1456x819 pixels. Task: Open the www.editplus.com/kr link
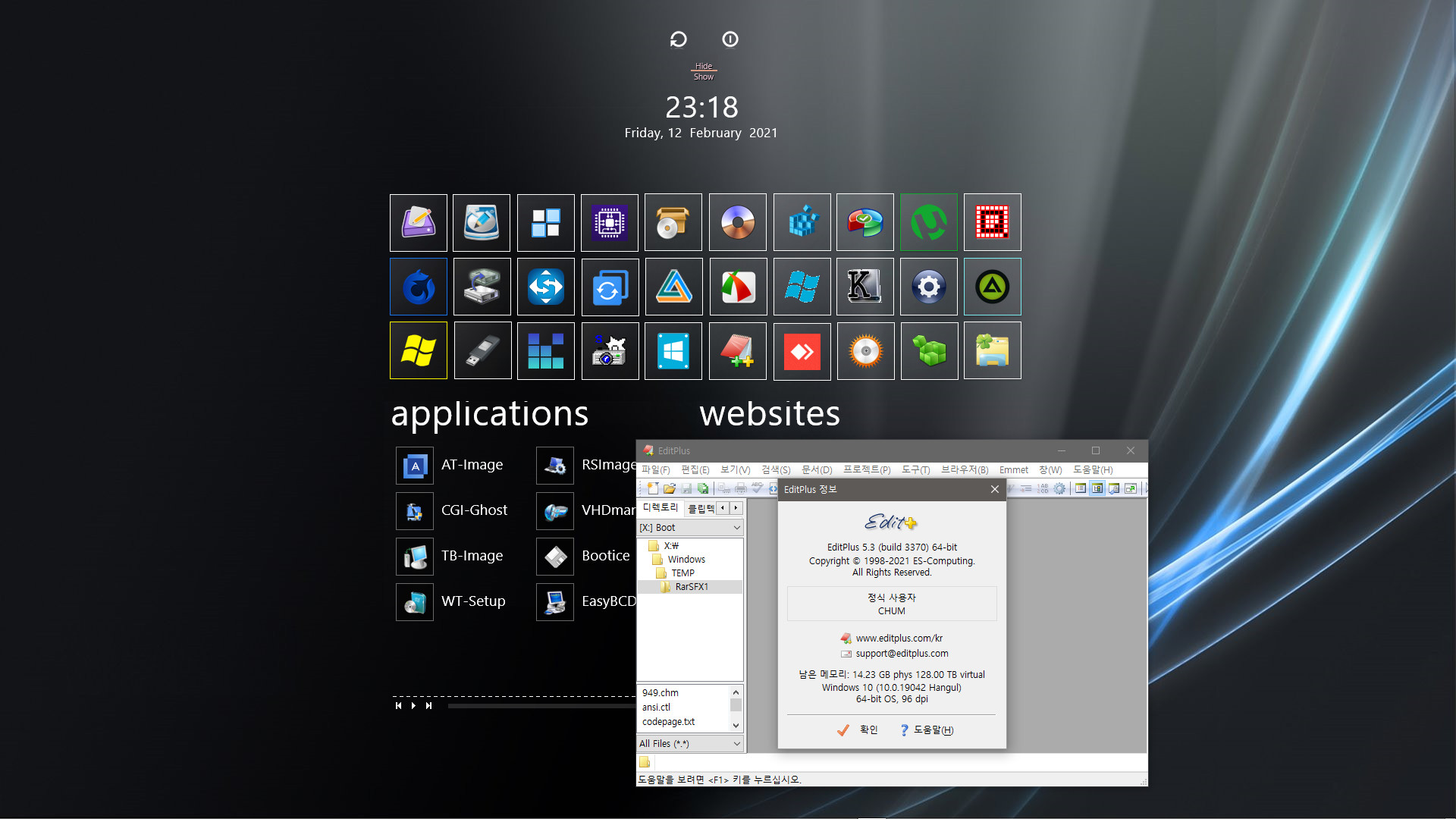click(899, 638)
